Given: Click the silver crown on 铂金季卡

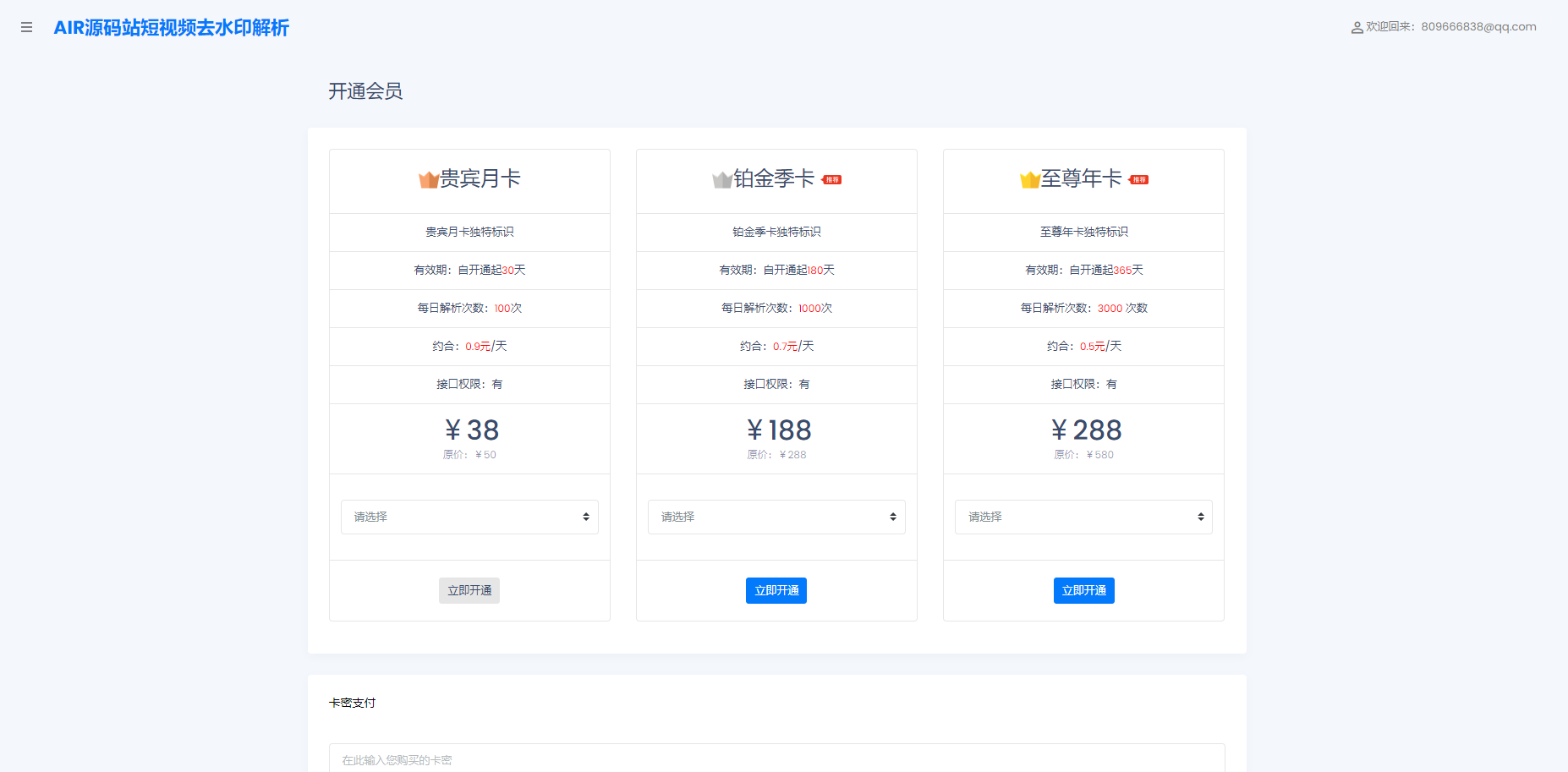Looking at the screenshot, I should click(721, 179).
